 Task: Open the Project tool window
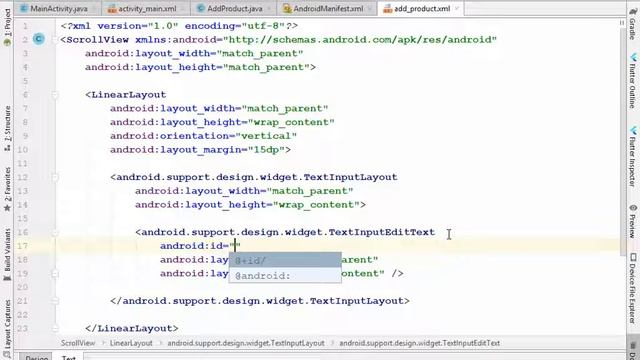7,27
